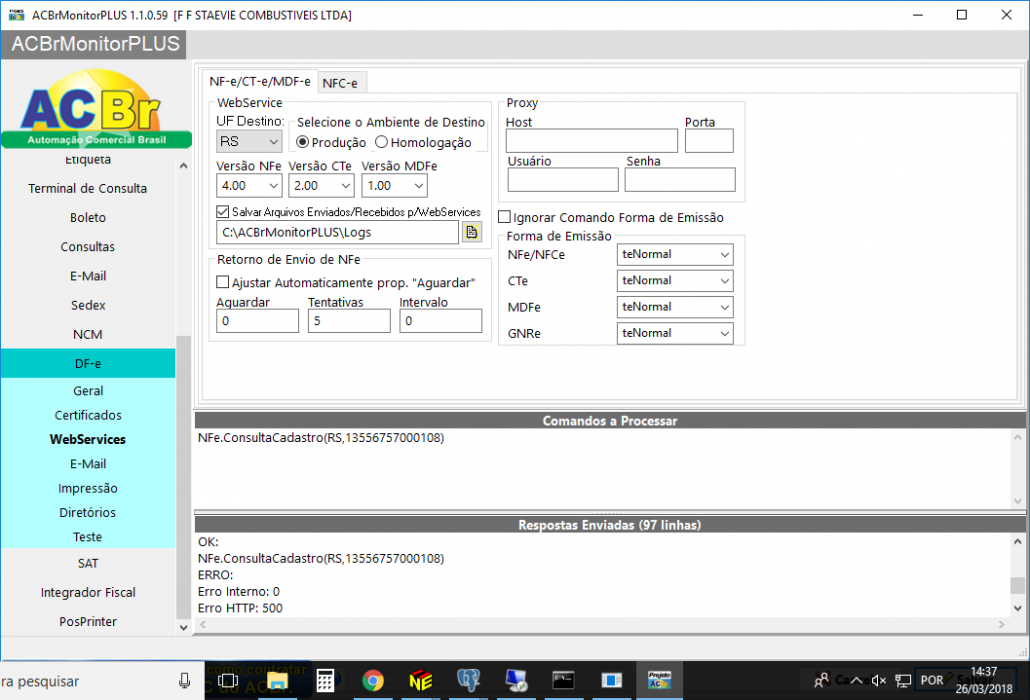Select the Boleto sidebar item
The width and height of the screenshot is (1030, 700).
pyautogui.click(x=88, y=217)
